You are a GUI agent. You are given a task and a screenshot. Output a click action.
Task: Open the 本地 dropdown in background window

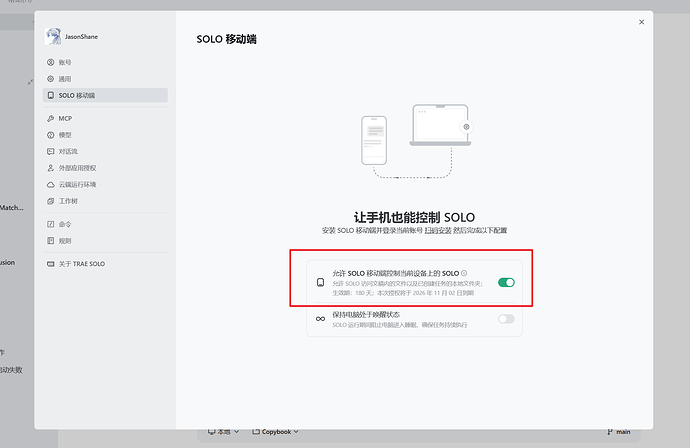[224, 432]
